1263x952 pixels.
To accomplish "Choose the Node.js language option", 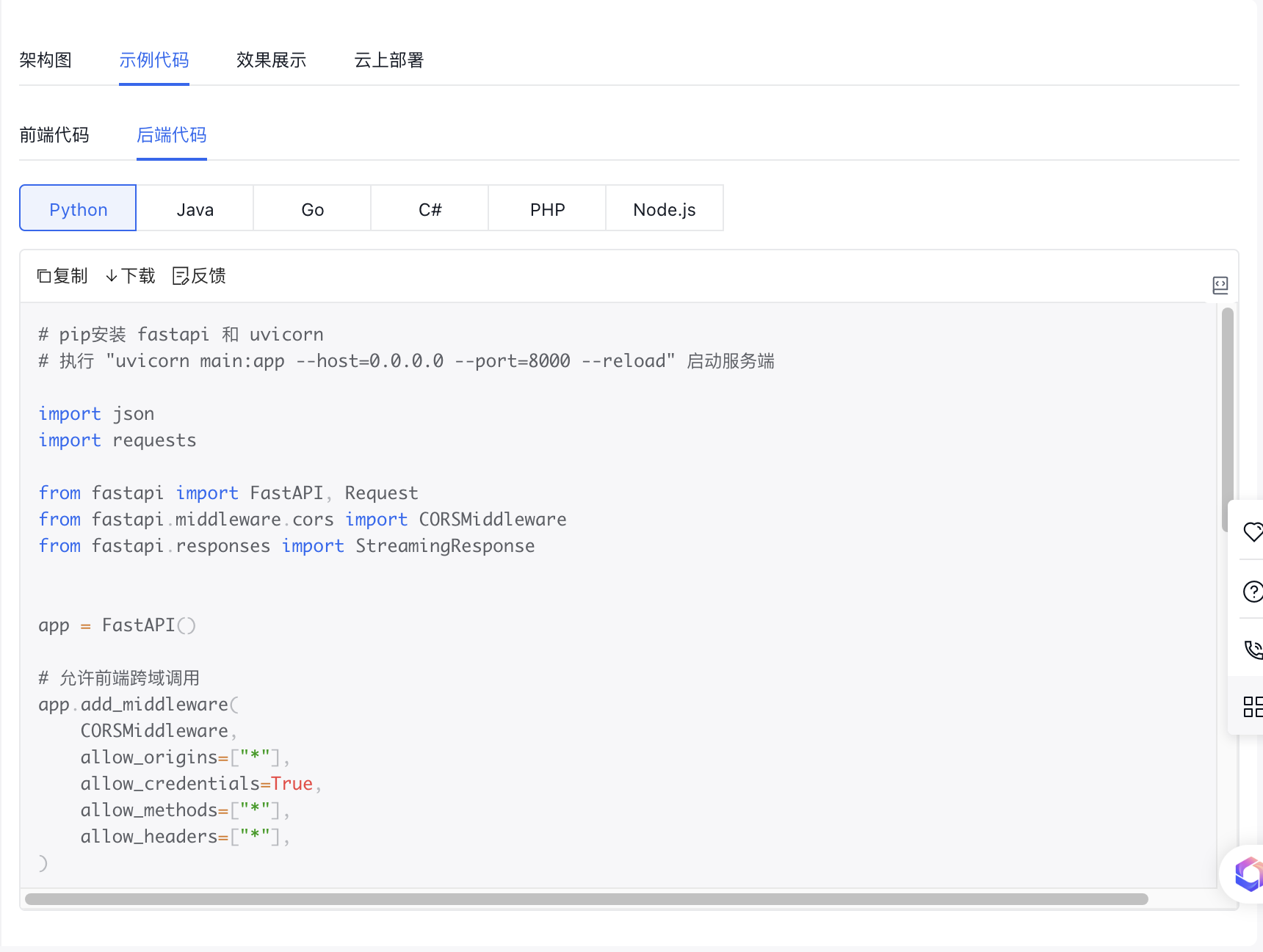I will point(665,208).
